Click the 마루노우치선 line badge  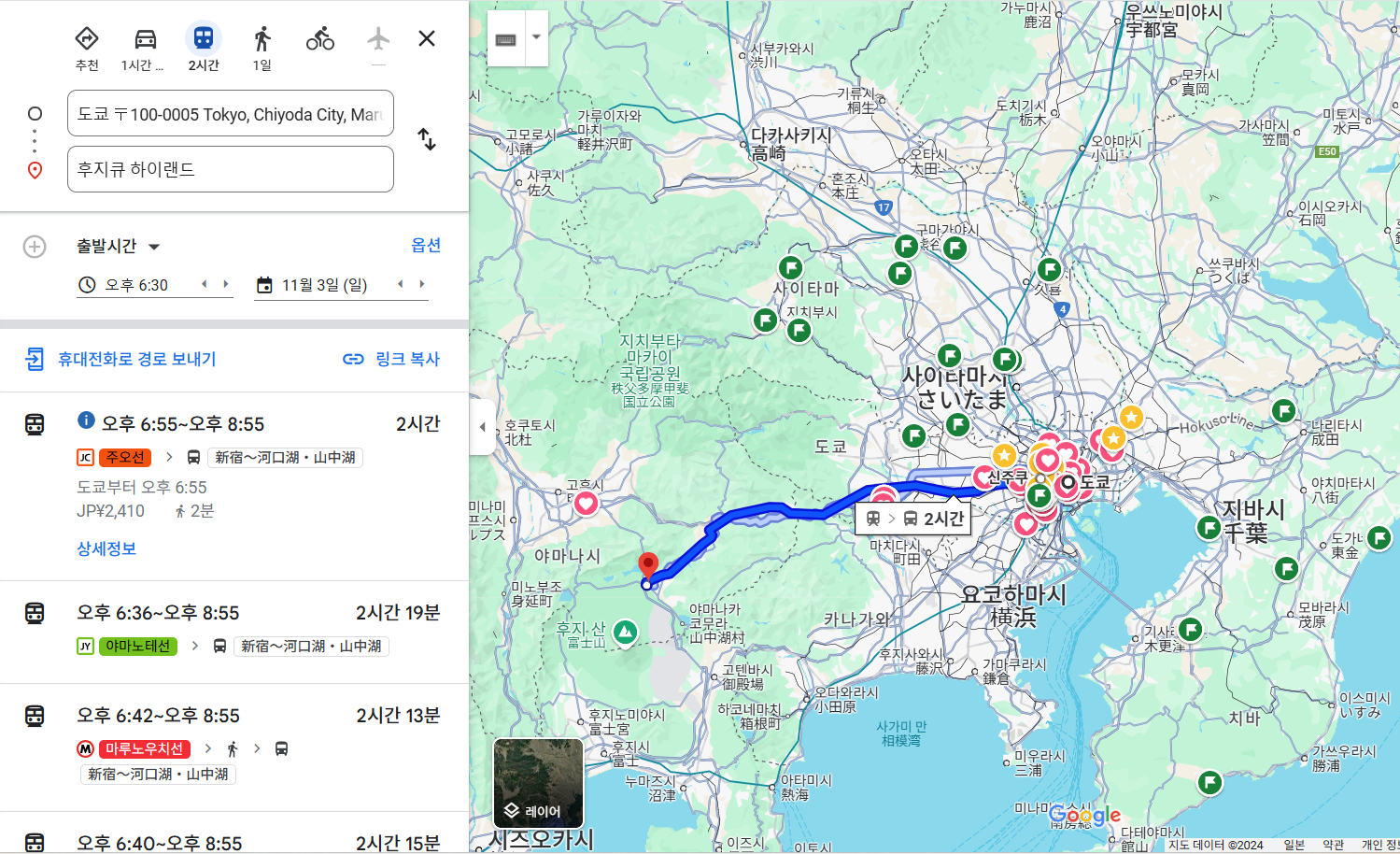[x=144, y=748]
